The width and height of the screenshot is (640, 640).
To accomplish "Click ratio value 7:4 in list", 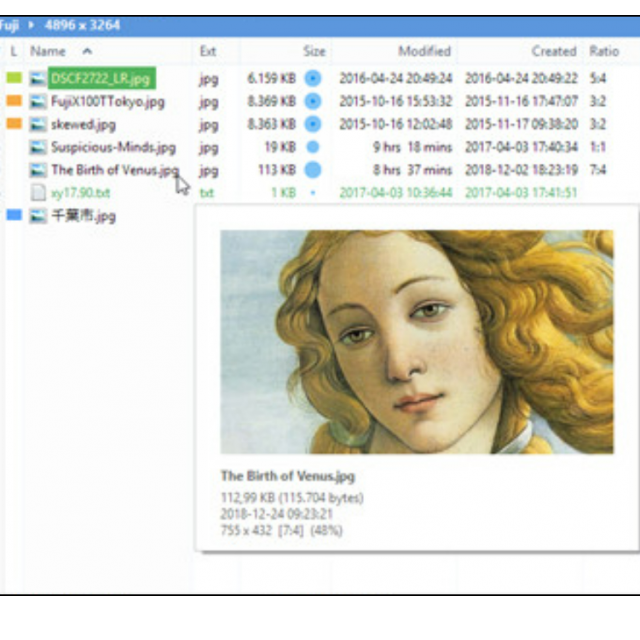I will (x=598, y=170).
